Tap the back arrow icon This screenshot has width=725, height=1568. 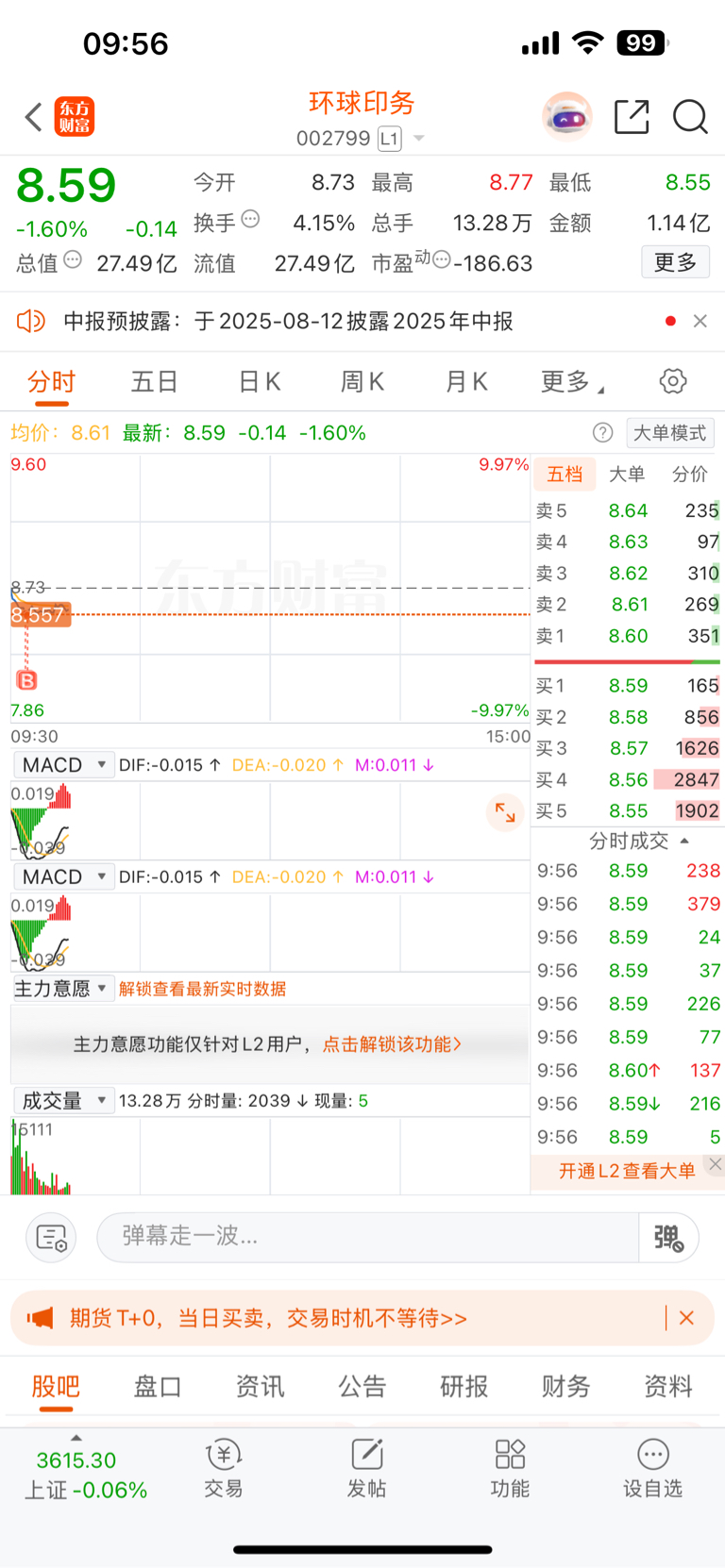pyautogui.click(x=34, y=118)
